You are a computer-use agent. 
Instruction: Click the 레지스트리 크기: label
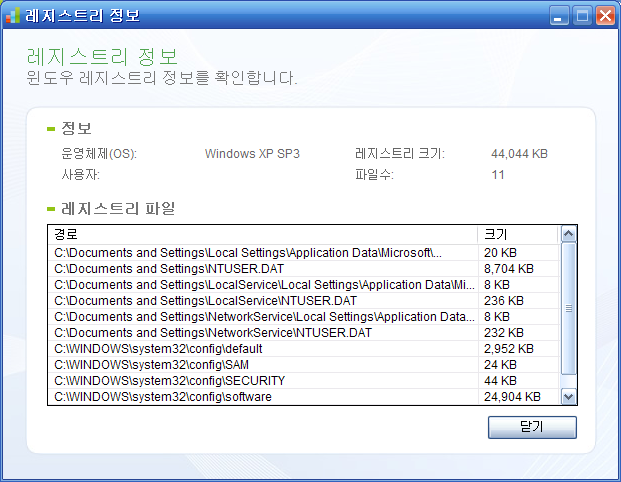pos(400,154)
